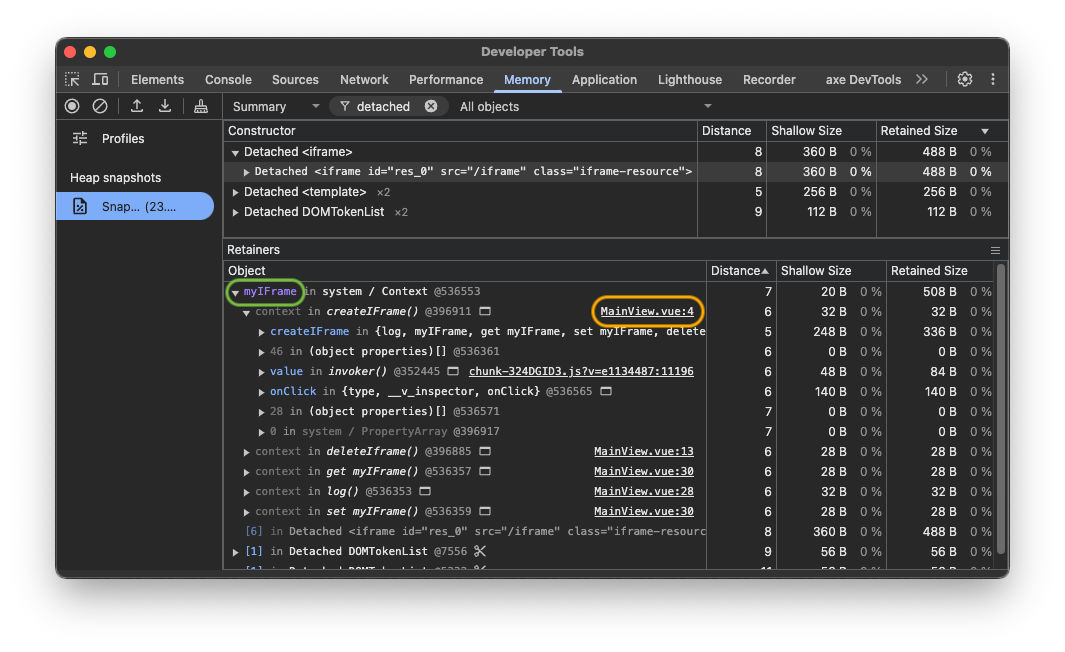Switch to the Performance tab
The image size is (1065, 652).
point(446,79)
